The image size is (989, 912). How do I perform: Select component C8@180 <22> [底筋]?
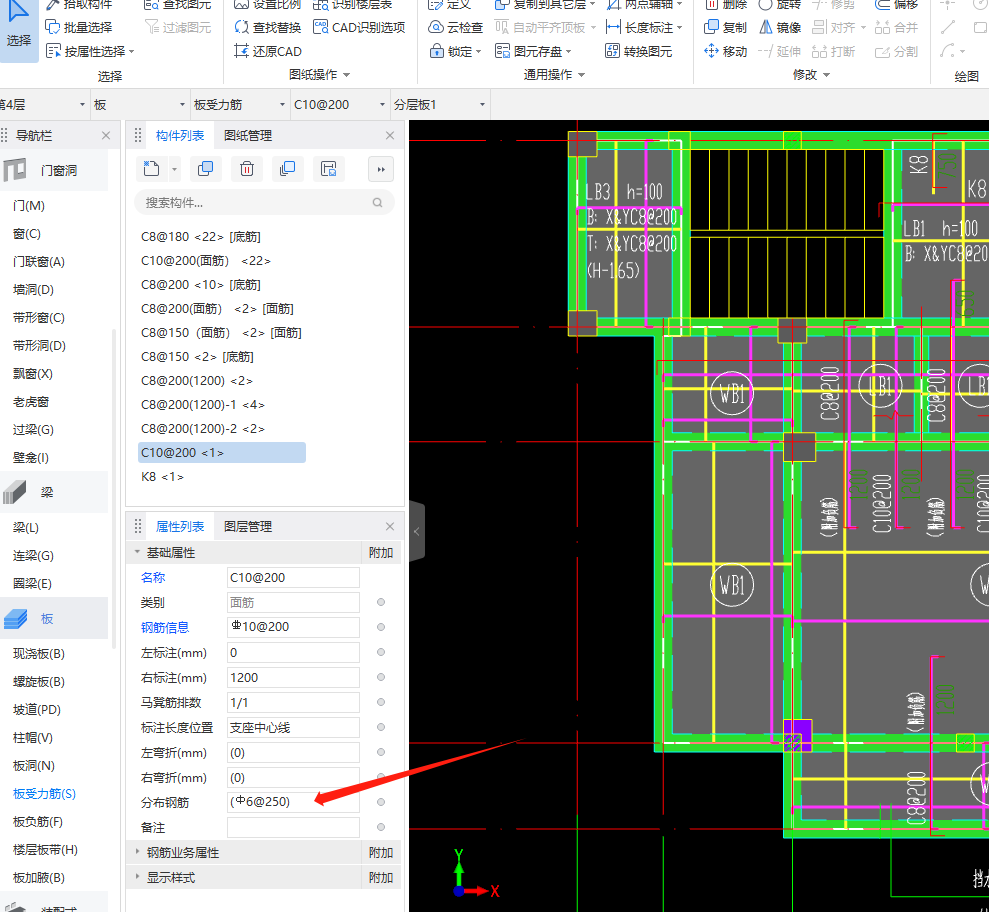(x=201, y=237)
